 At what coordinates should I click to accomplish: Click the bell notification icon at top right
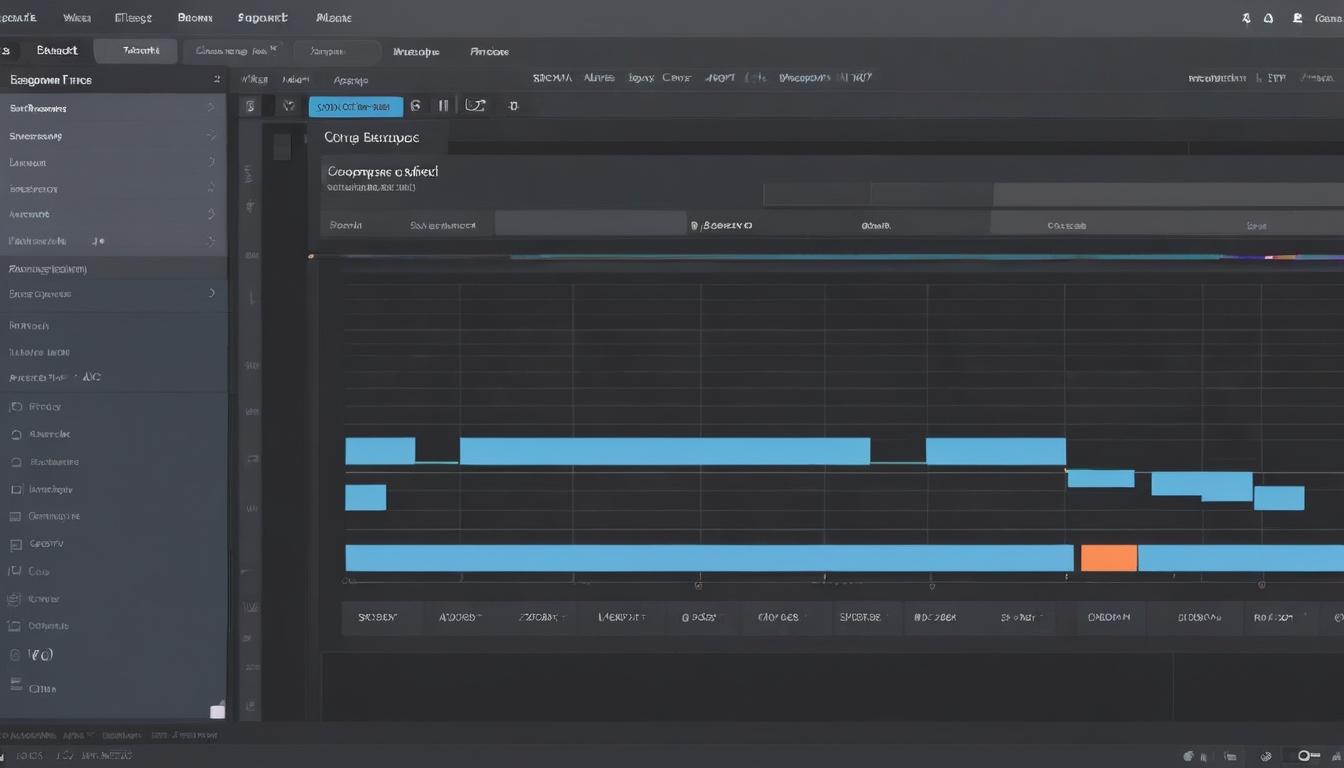point(1269,18)
